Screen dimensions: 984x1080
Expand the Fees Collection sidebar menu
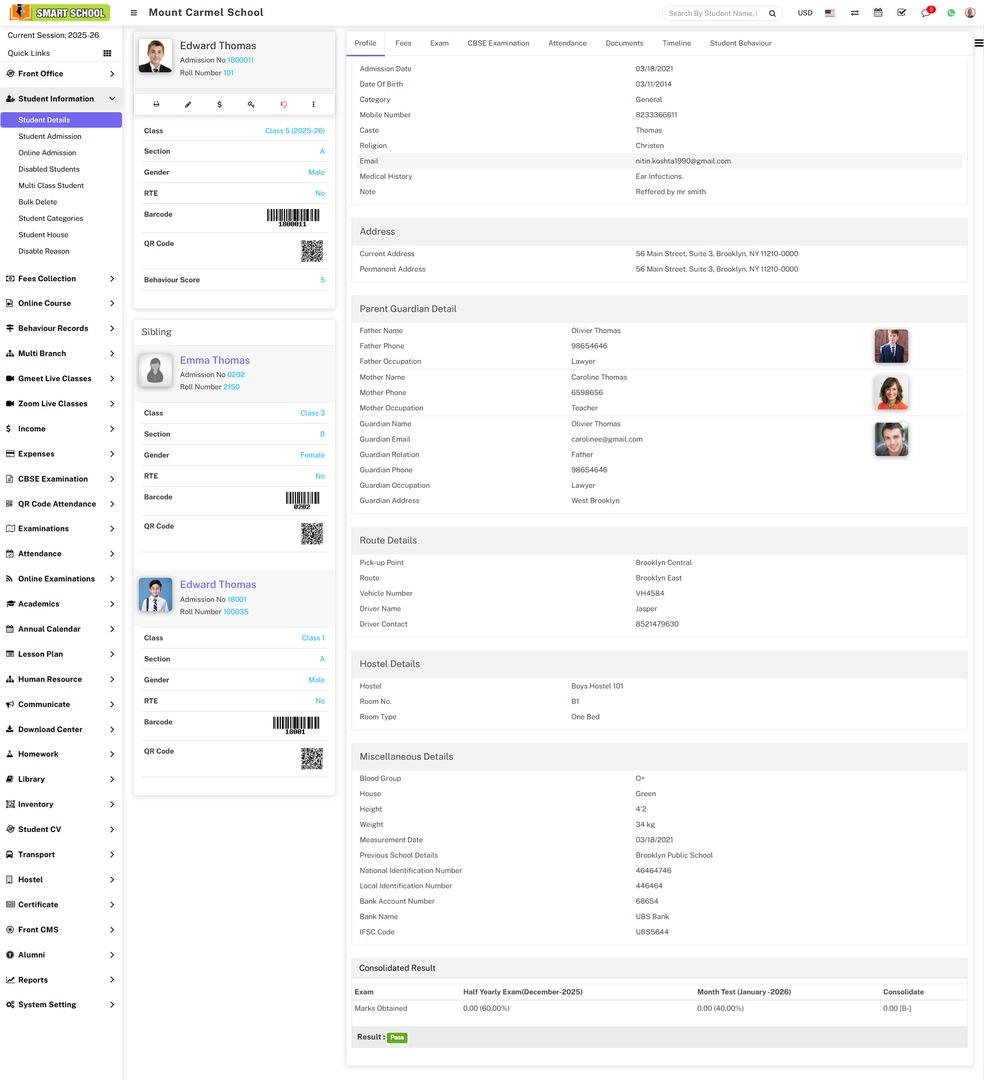coord(60,279)
